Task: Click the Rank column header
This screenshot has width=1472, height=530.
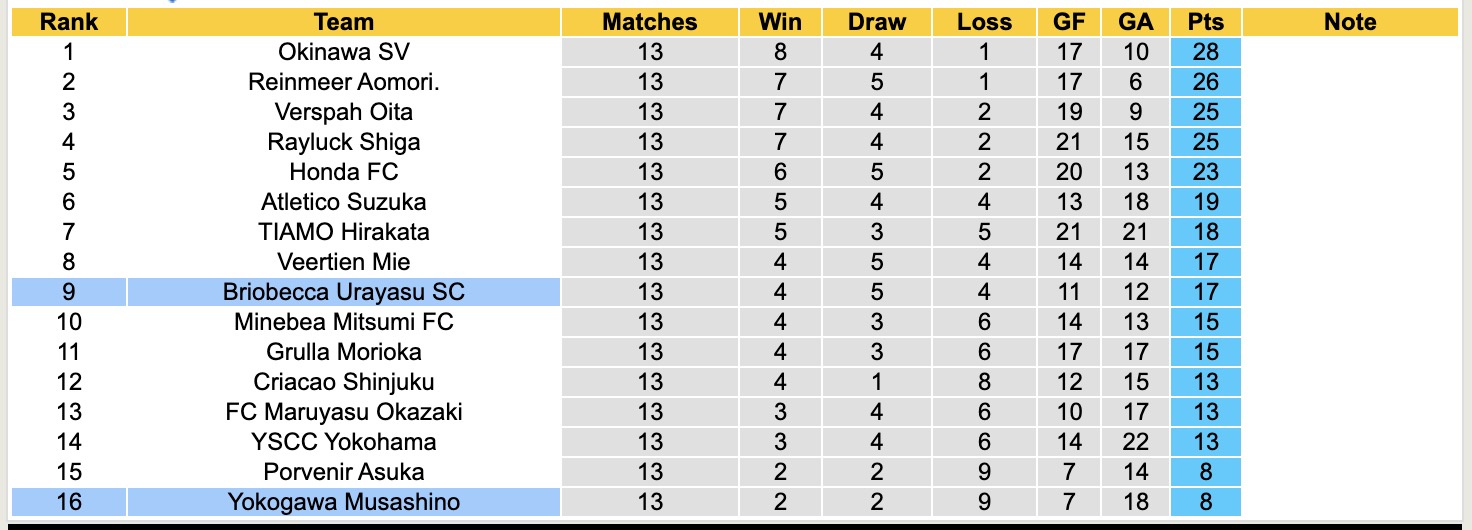Action: tap(68, 22)
